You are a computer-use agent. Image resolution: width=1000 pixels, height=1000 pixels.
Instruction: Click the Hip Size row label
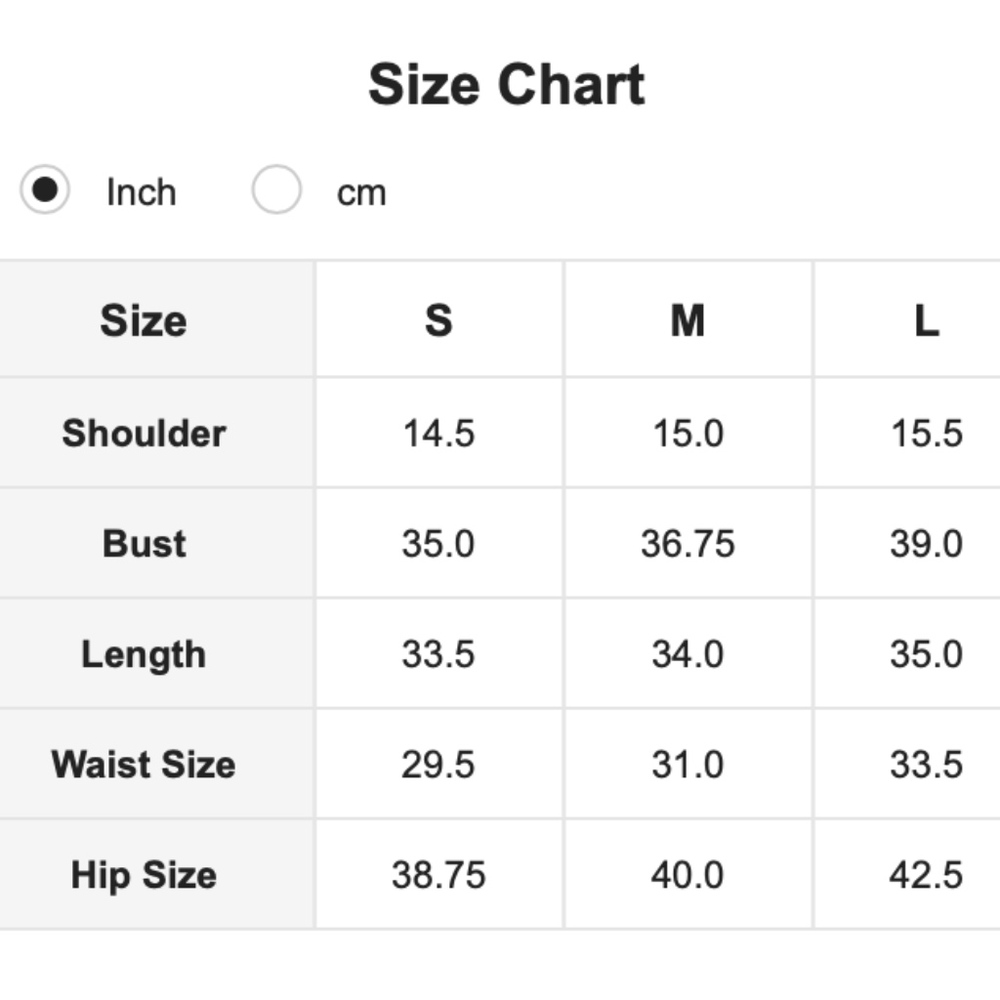click(144, 875)
